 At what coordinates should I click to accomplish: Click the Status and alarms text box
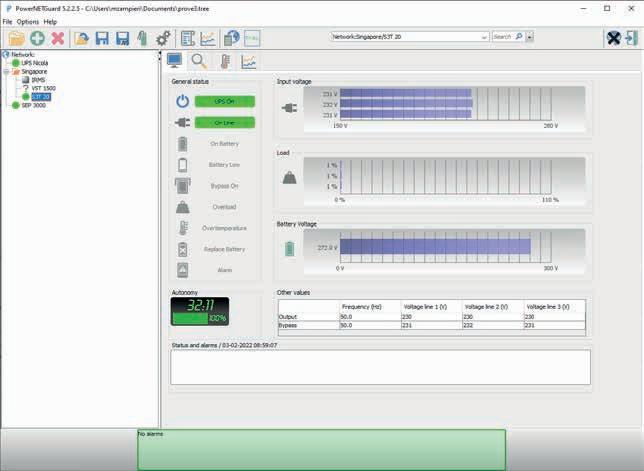(381, 367)
